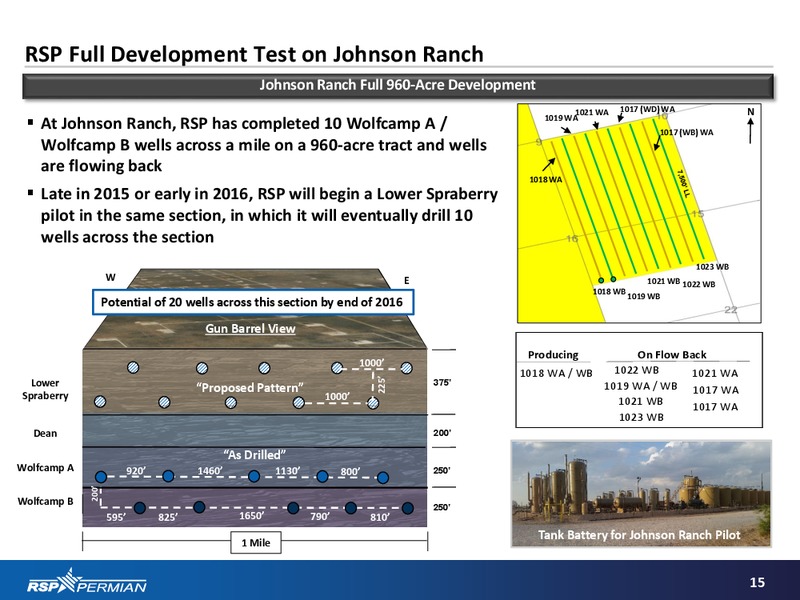
Task: Select the 'Dean' formation label
Action: (x=45, y=433)
